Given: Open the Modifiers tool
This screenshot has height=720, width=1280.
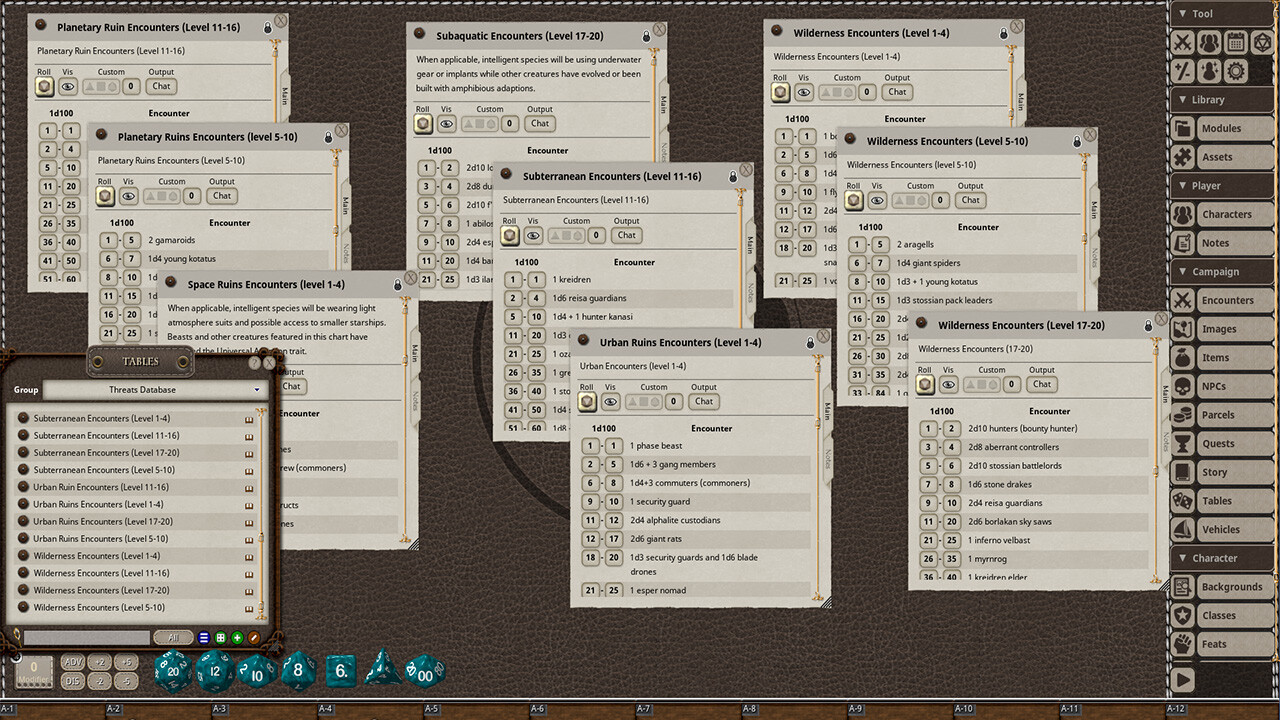Looking at the screenshot, I should pos(1183,71).
